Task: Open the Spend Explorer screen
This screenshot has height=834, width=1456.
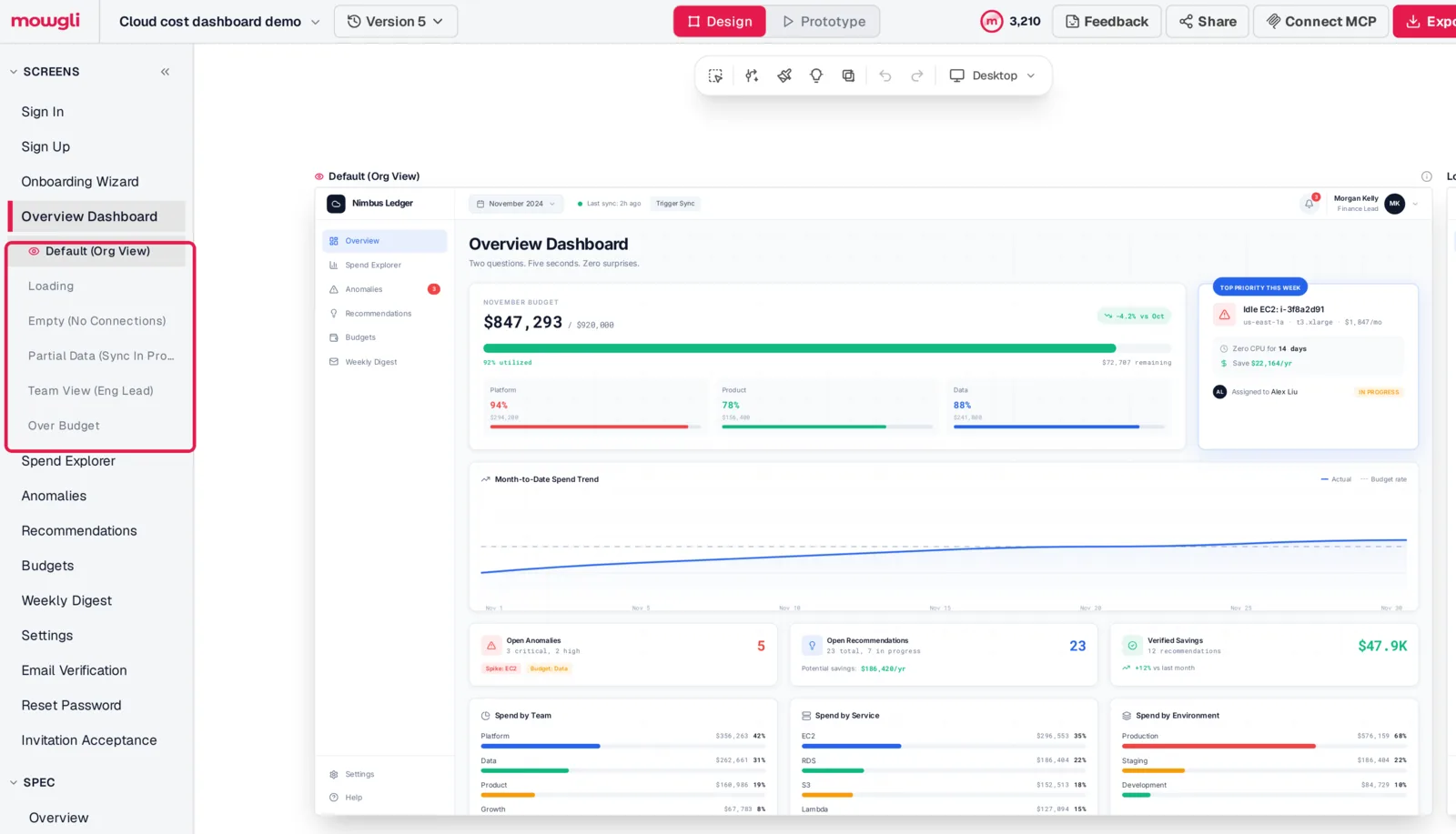Action: tap(68, 461)
